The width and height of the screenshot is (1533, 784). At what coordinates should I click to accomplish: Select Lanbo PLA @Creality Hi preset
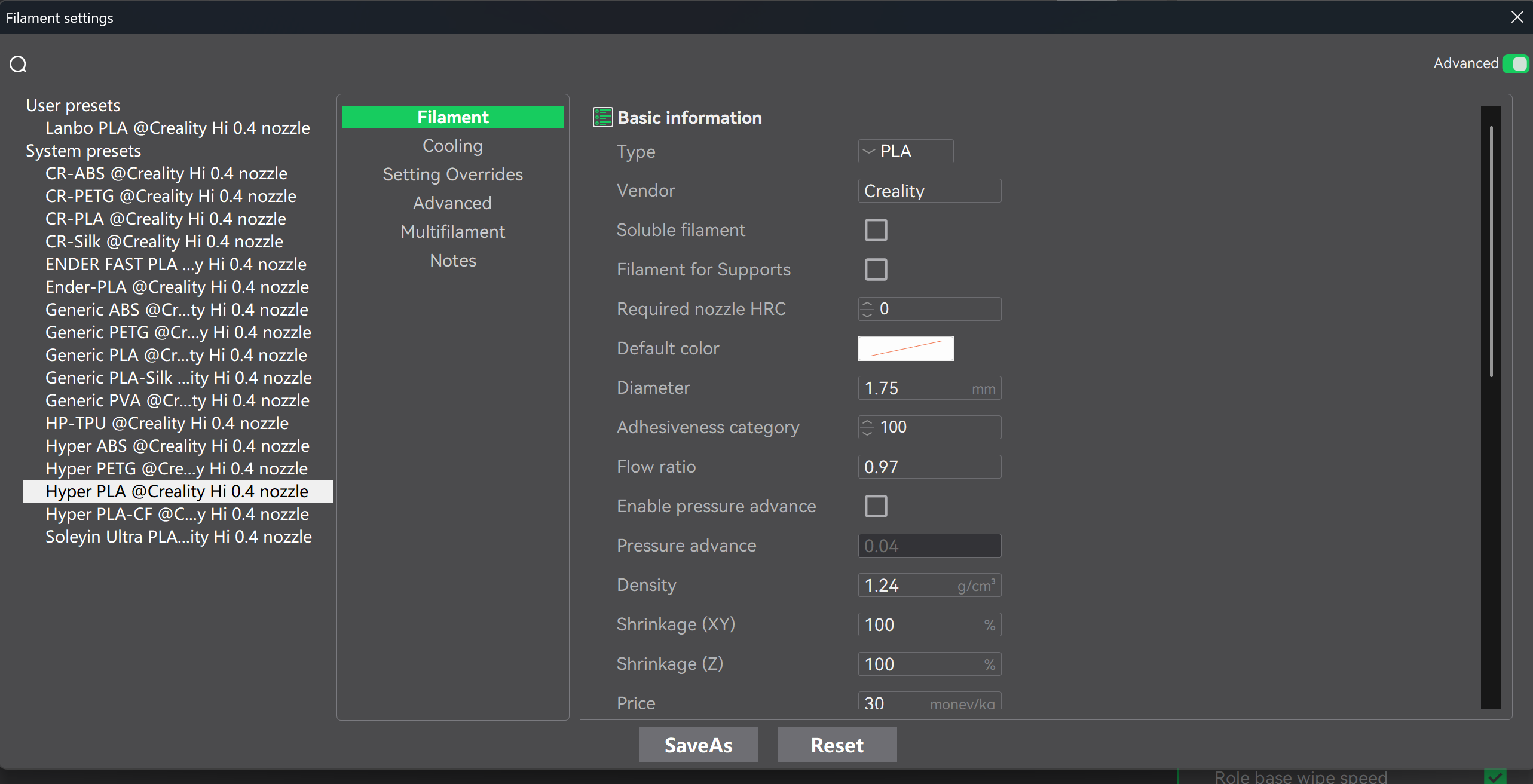[x=178, y=128]
